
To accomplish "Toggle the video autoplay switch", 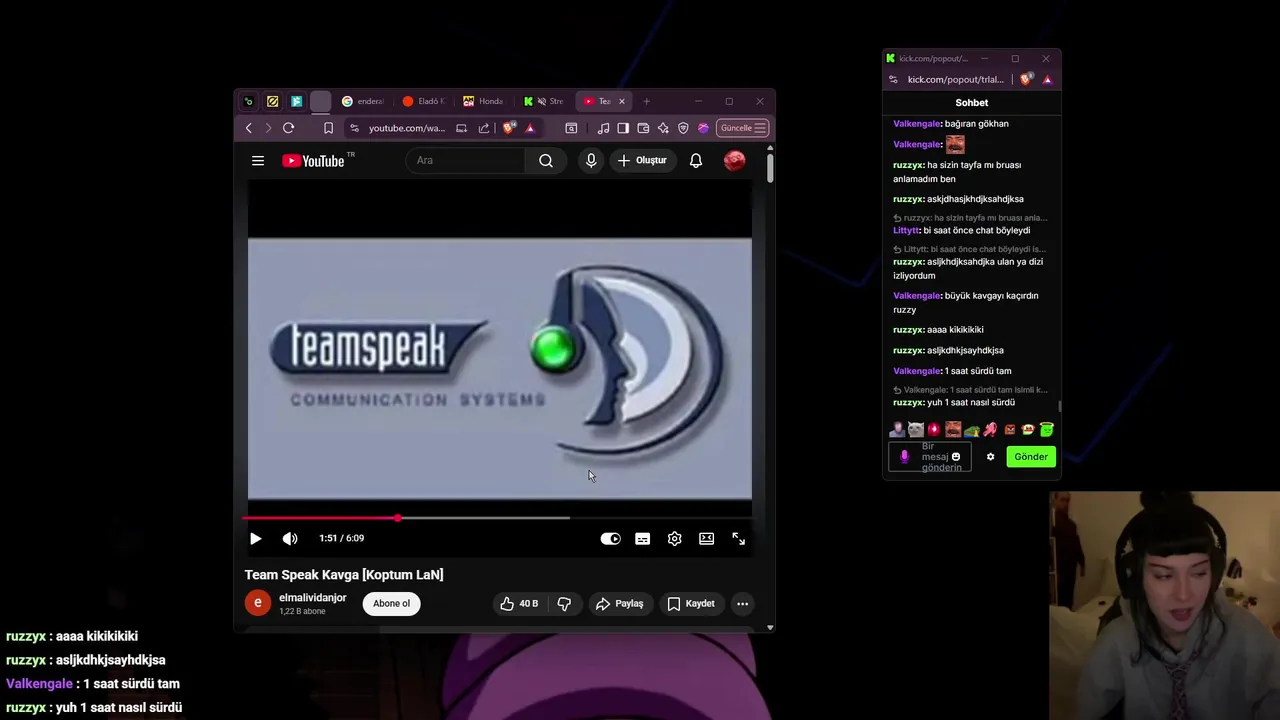I will click(x=610, y=538).
